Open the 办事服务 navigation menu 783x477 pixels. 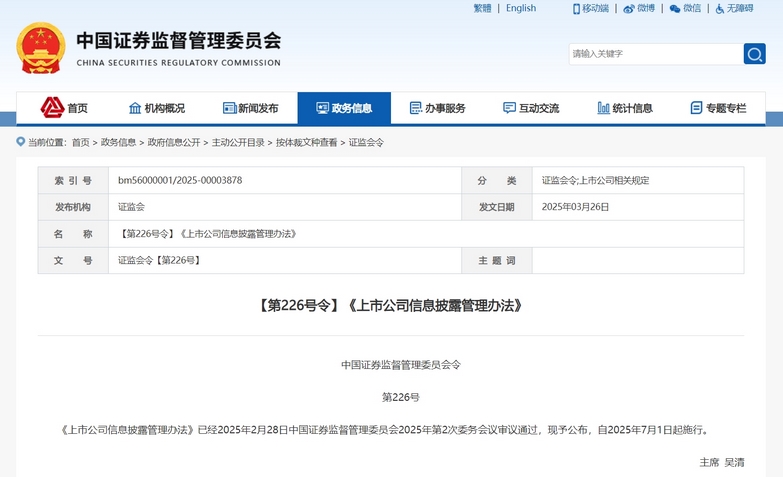click(438, 108)
